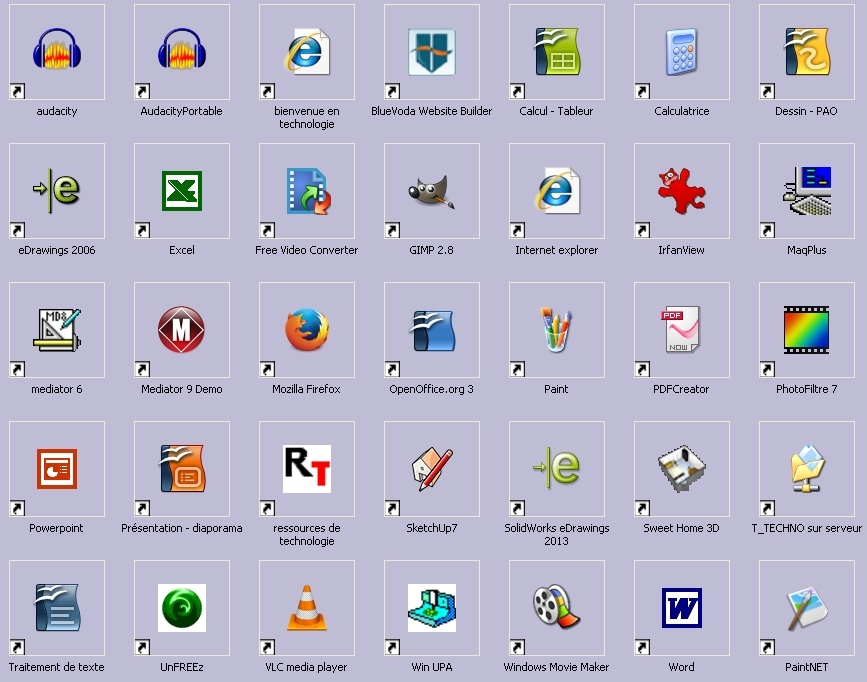Click the "Win UPA" label text
867x682 pixels.
[x=432, y=667]
